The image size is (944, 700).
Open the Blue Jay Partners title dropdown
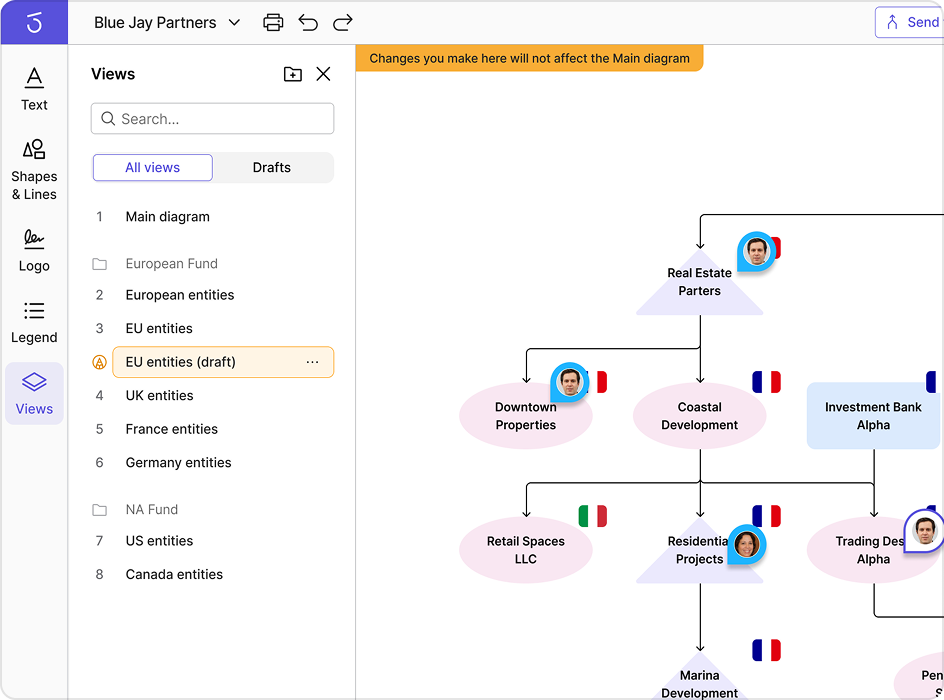234,22
